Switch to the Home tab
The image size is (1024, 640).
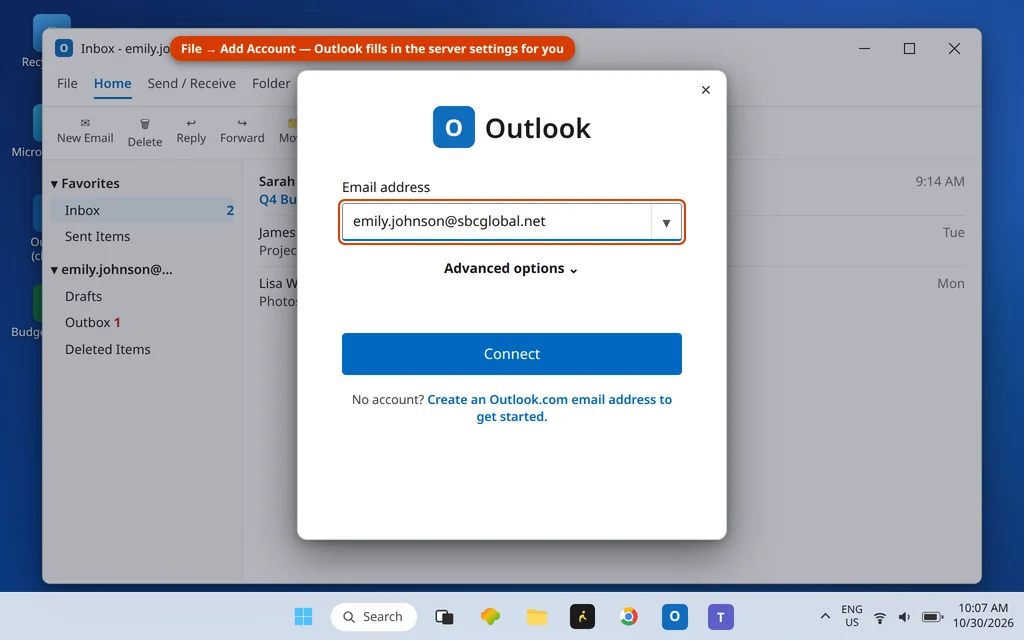click(112, 84)
